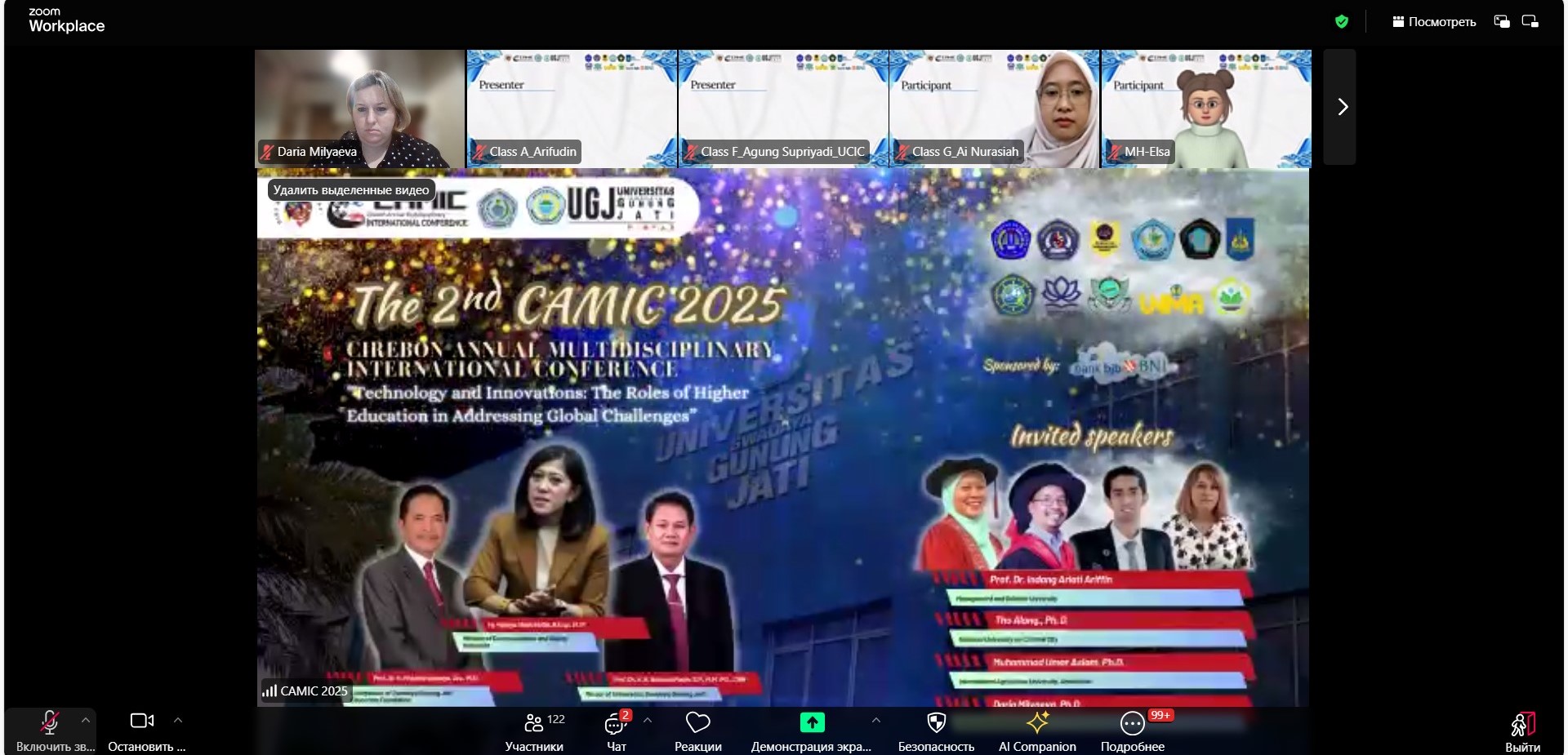Image resolution: width=1568 pixels, height=755 pixels.
Task: Expand audio options arrow next to microphone
Action: point(86,721)
